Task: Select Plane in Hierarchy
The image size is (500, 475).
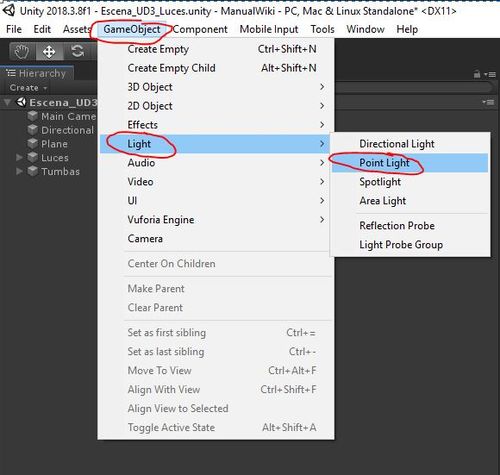Action: coord(54,144)
